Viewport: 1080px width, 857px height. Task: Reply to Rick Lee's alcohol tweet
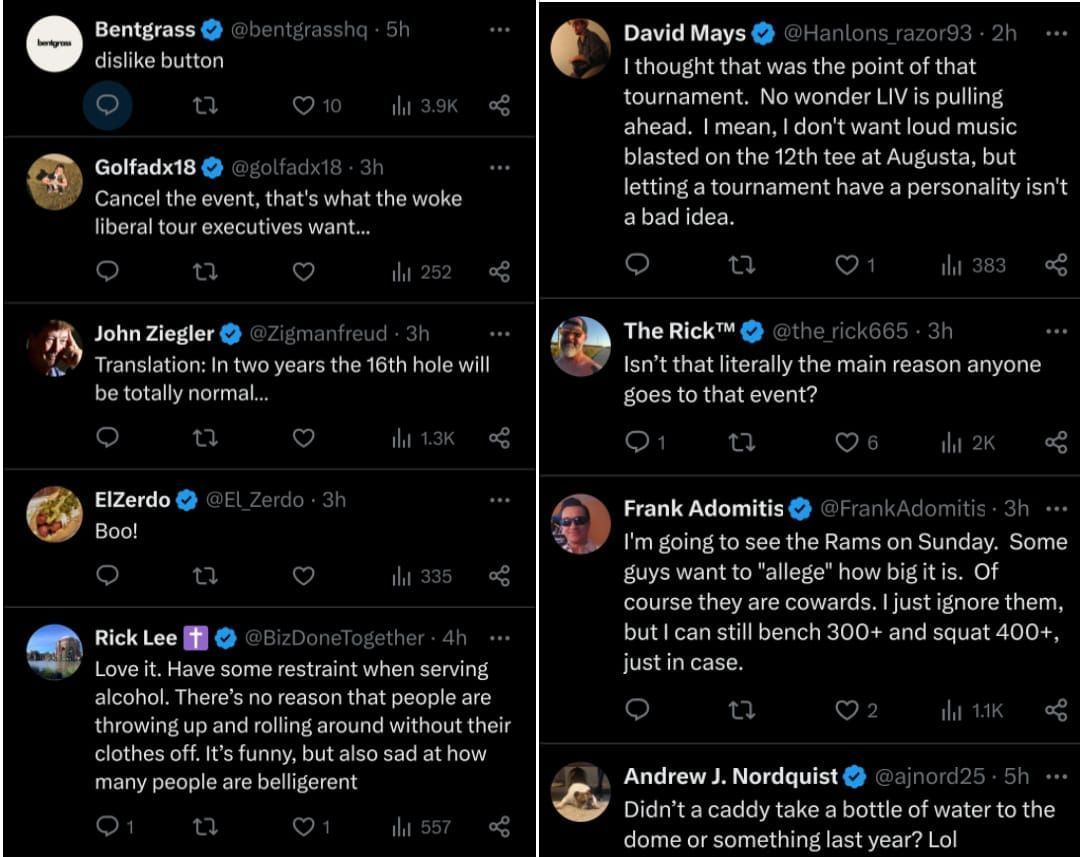(108, 827)
